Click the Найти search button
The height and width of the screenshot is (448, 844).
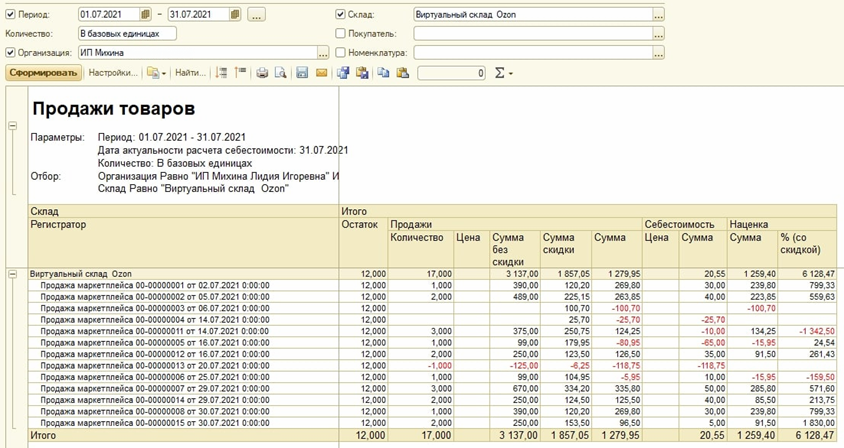point(189,73)
